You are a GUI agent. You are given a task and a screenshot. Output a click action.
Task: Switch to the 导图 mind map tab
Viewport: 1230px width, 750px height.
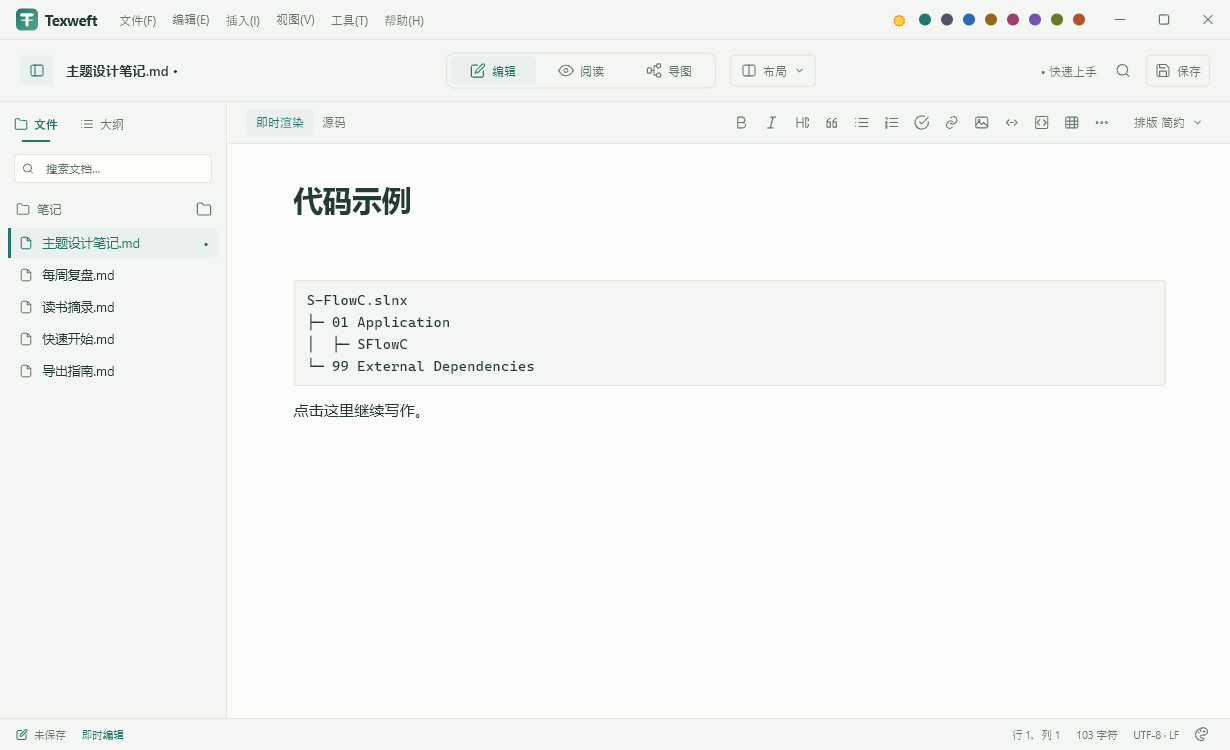669,71
